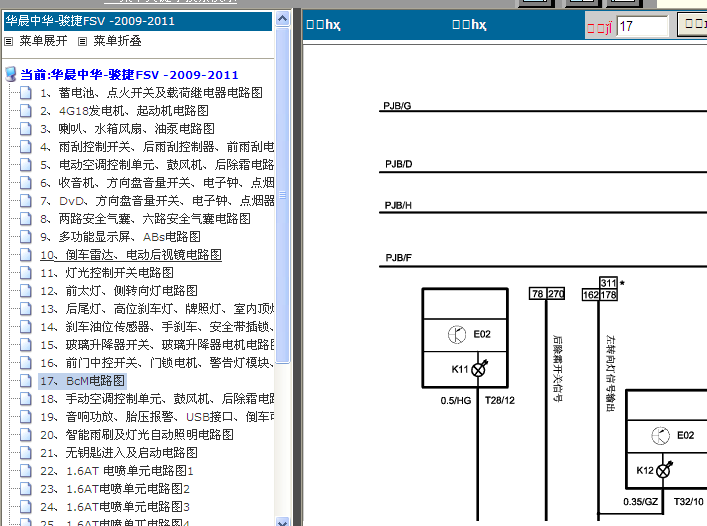
Task: Open item 20、智能雨刷及灯光自动照明电路图
Action: point(137,435)
